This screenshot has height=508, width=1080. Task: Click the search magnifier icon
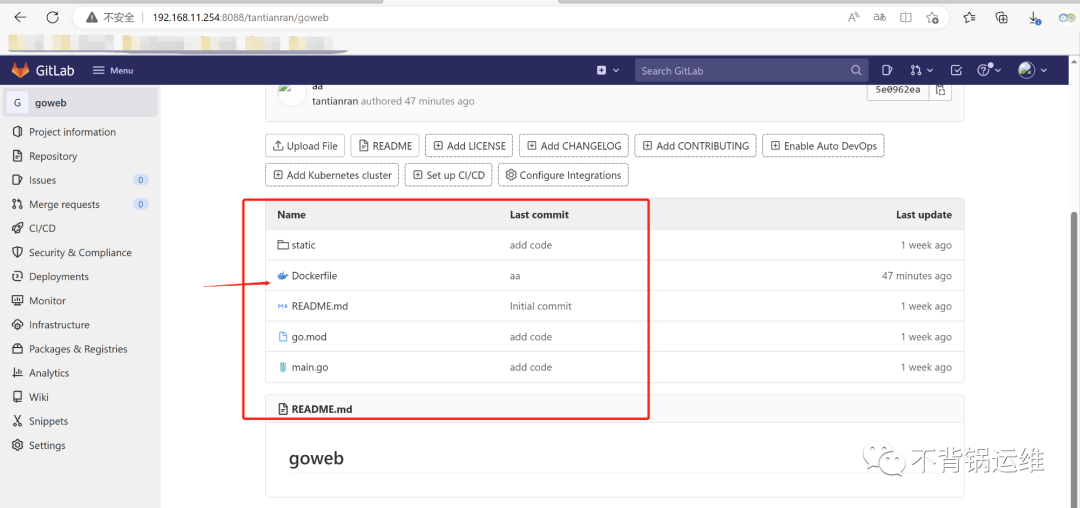point(855,70)
